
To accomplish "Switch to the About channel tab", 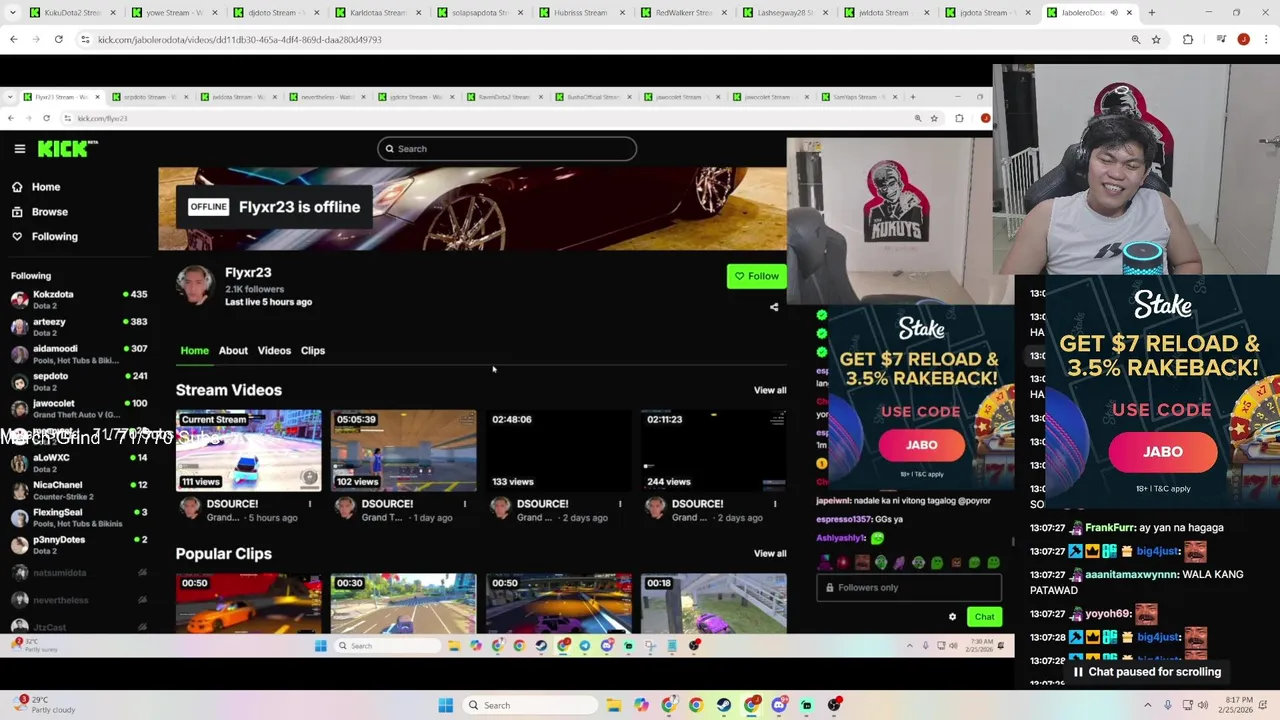I will click(x=233, y=351).
